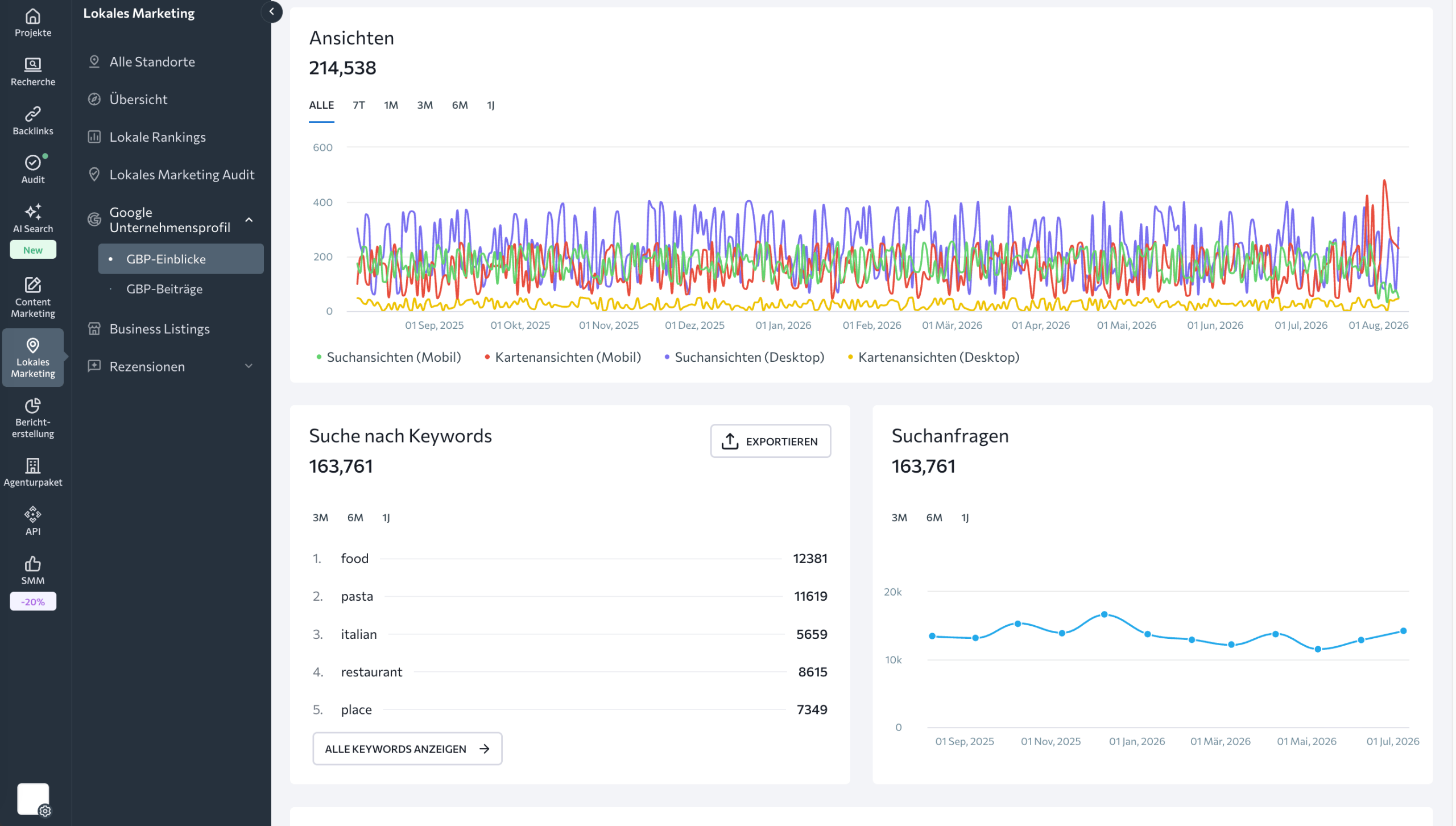The image size is (1456, 826).
Task: Select 3M in Suchanfragen card
Action: point(899,518)
